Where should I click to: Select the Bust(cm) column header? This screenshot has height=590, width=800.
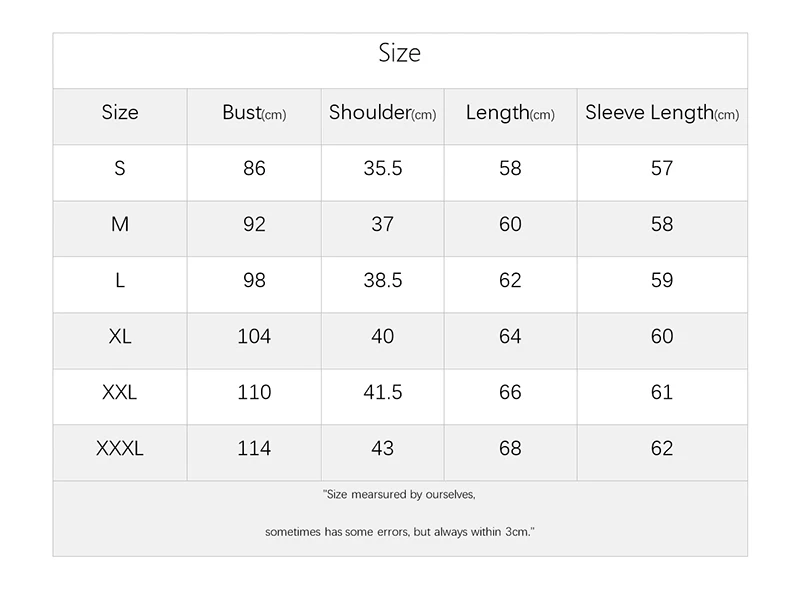coord(254,113)
